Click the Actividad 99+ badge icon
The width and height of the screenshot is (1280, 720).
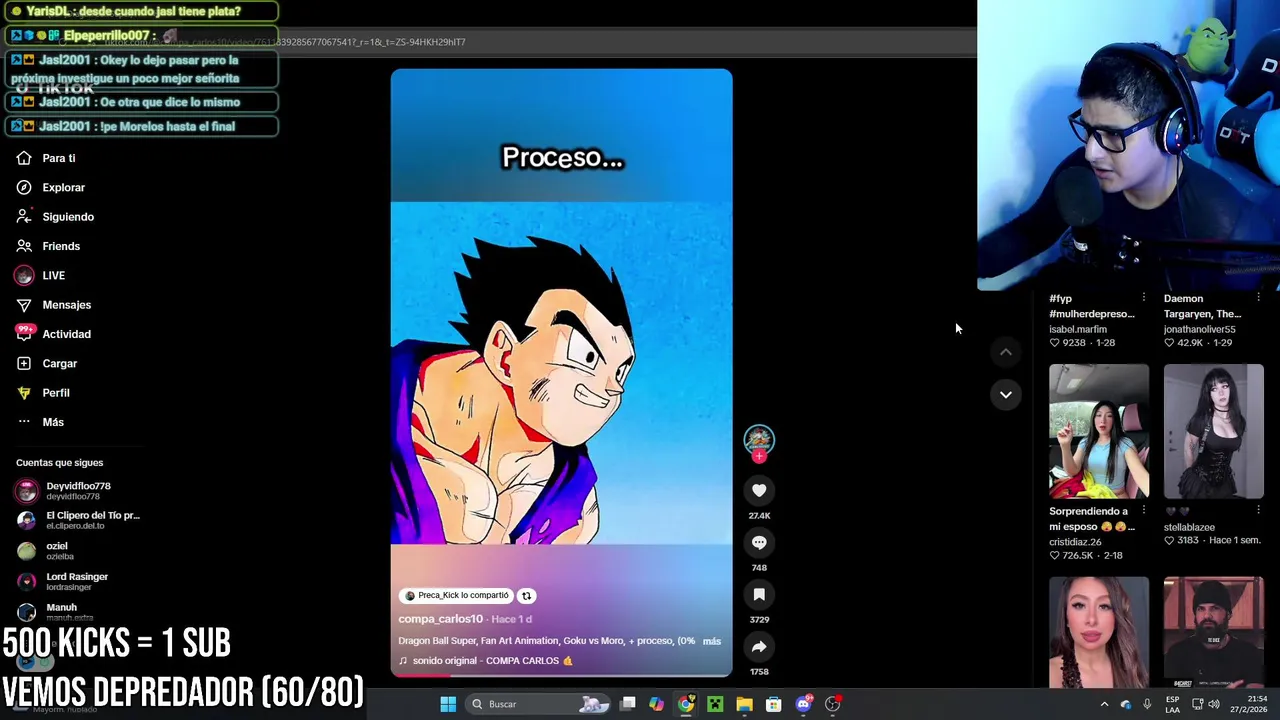(x=24, y=333)
